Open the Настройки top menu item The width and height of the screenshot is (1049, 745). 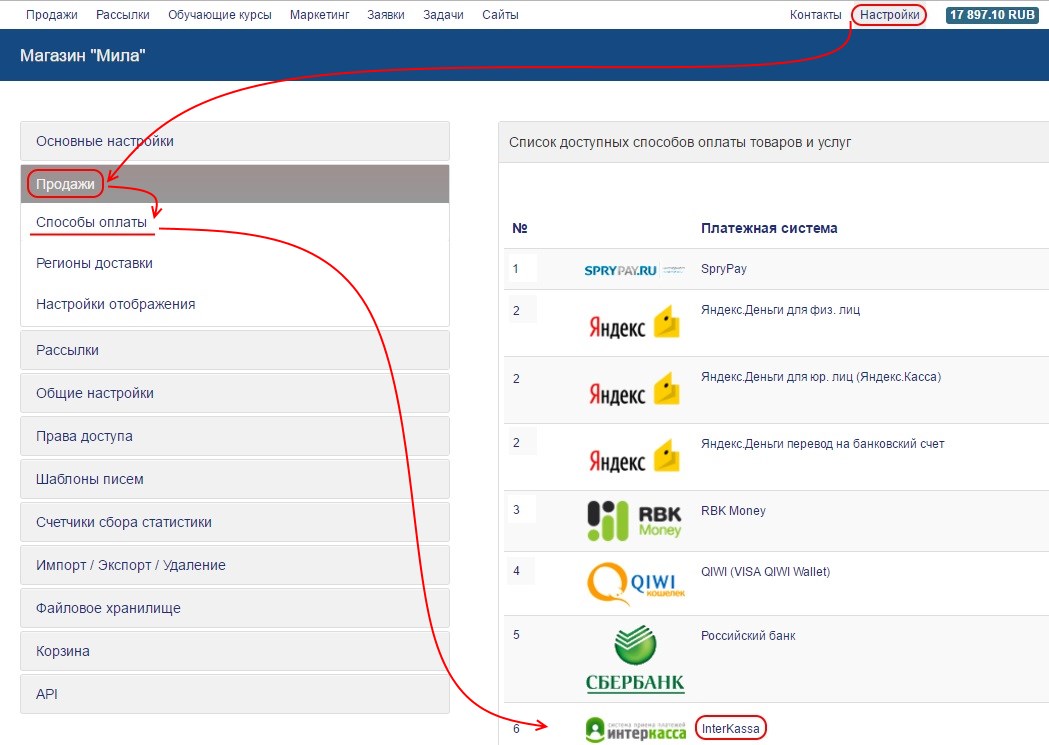click(889, 15)
